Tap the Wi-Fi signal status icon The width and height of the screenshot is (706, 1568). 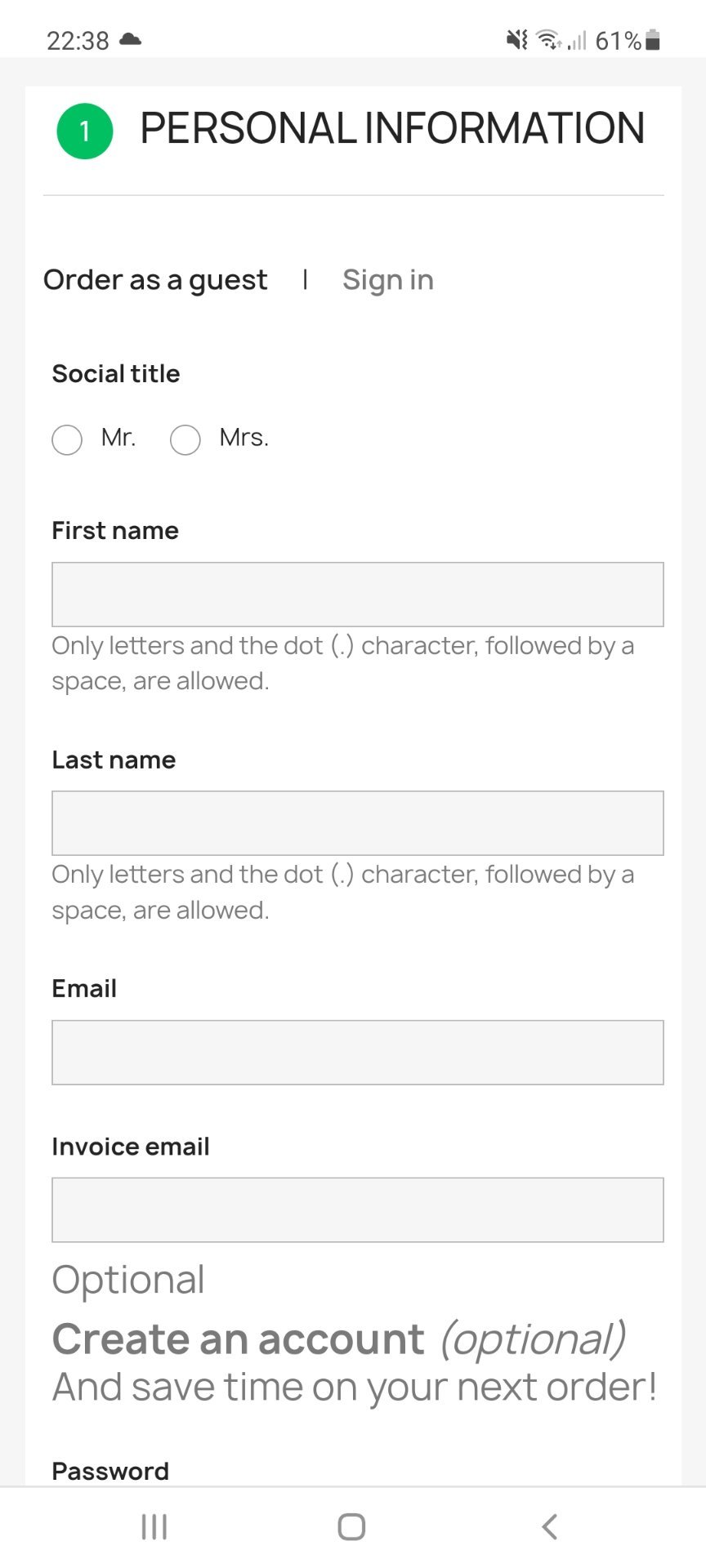point(549,39)
